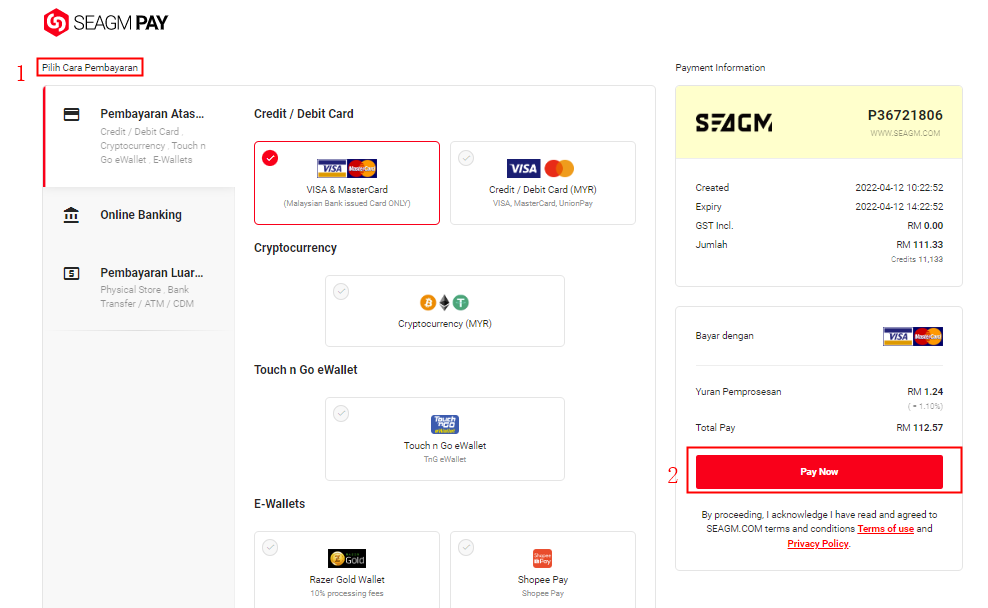Click the Payment Information heading
Image resolution: width=988 pixels, height=608 pixels.
tap(720, 67)
